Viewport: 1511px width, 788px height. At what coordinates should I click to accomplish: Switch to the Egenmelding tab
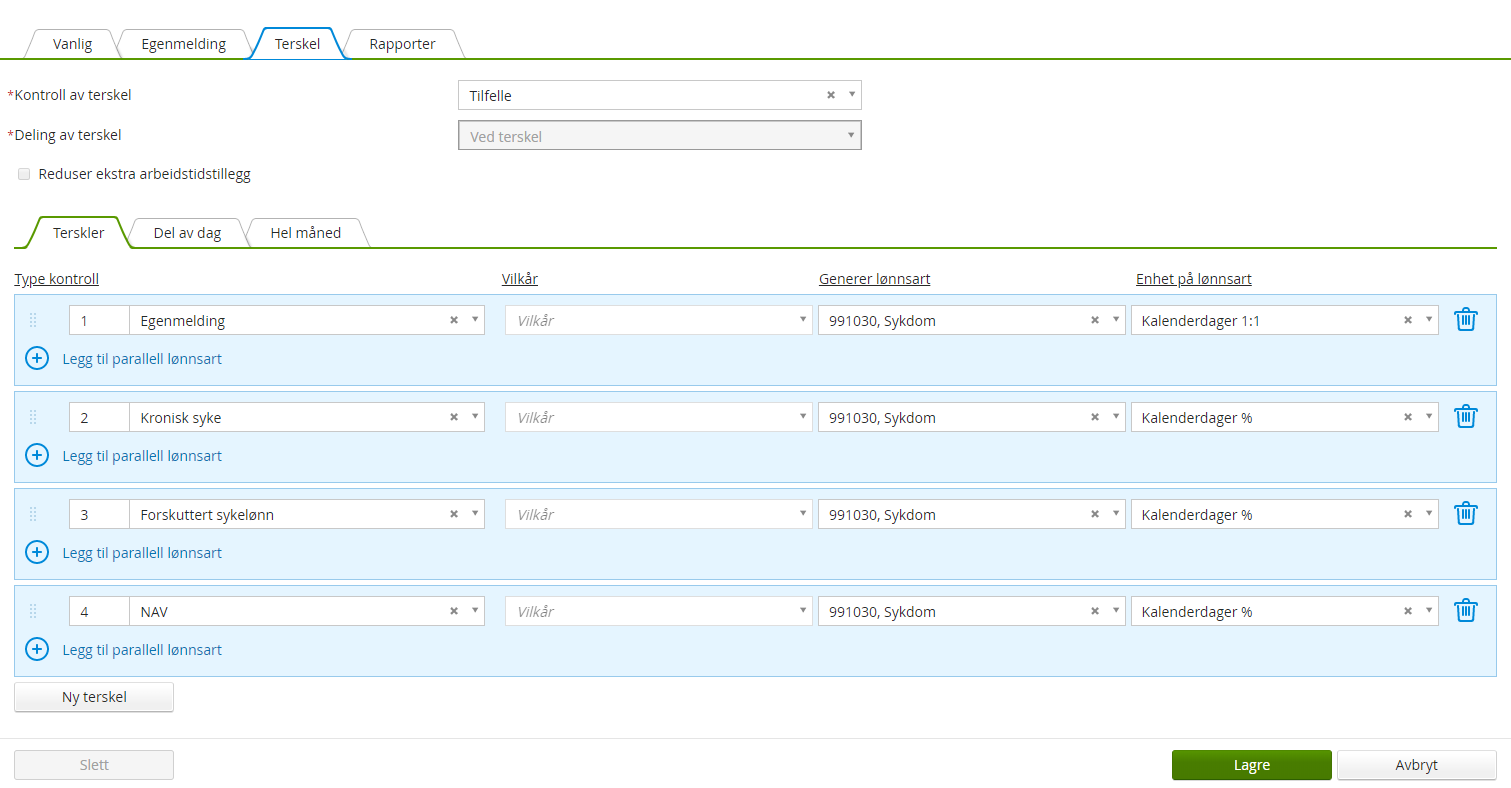pyautogui.click(x=183, y=44)
